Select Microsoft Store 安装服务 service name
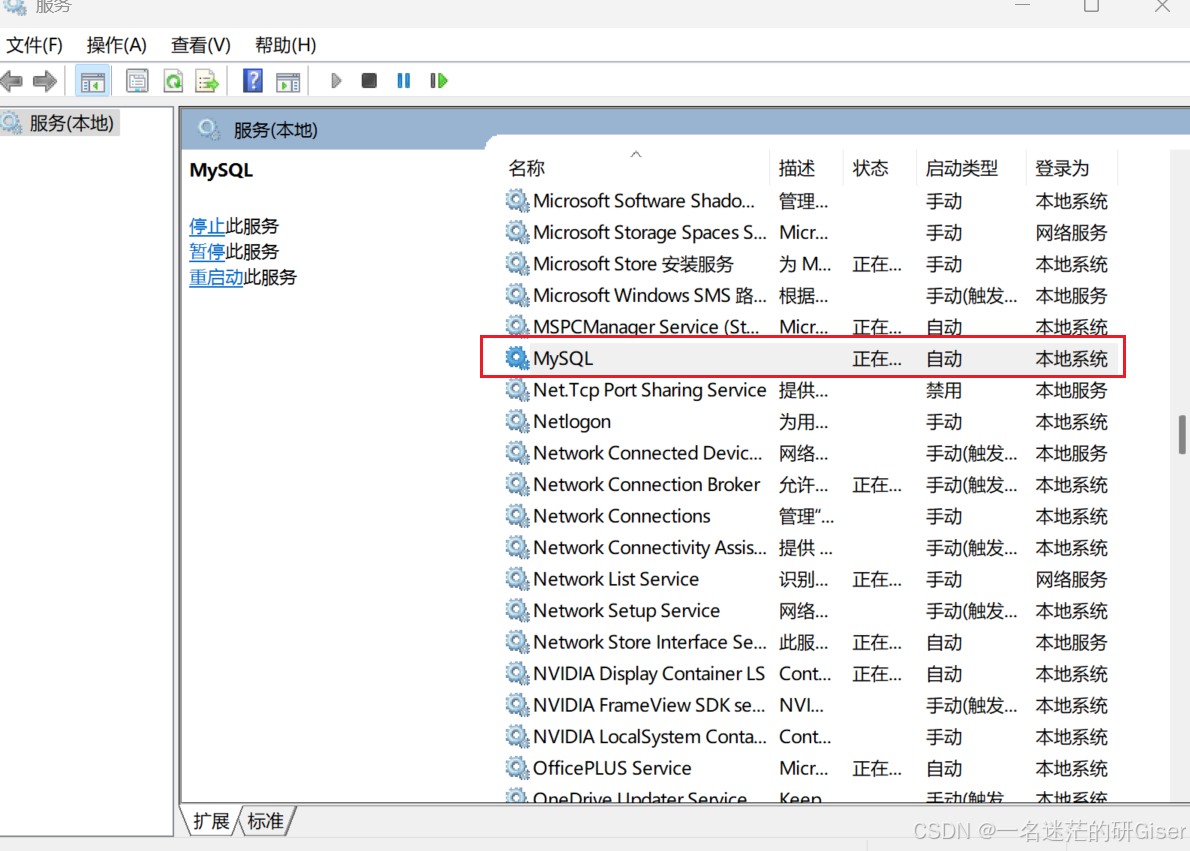Viewport: 1190px width, 851px height. pos(633,264)
